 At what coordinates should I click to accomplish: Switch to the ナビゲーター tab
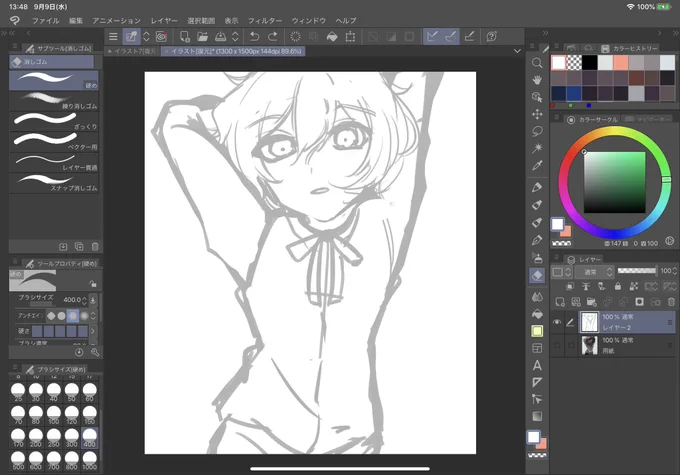(648, 119)
